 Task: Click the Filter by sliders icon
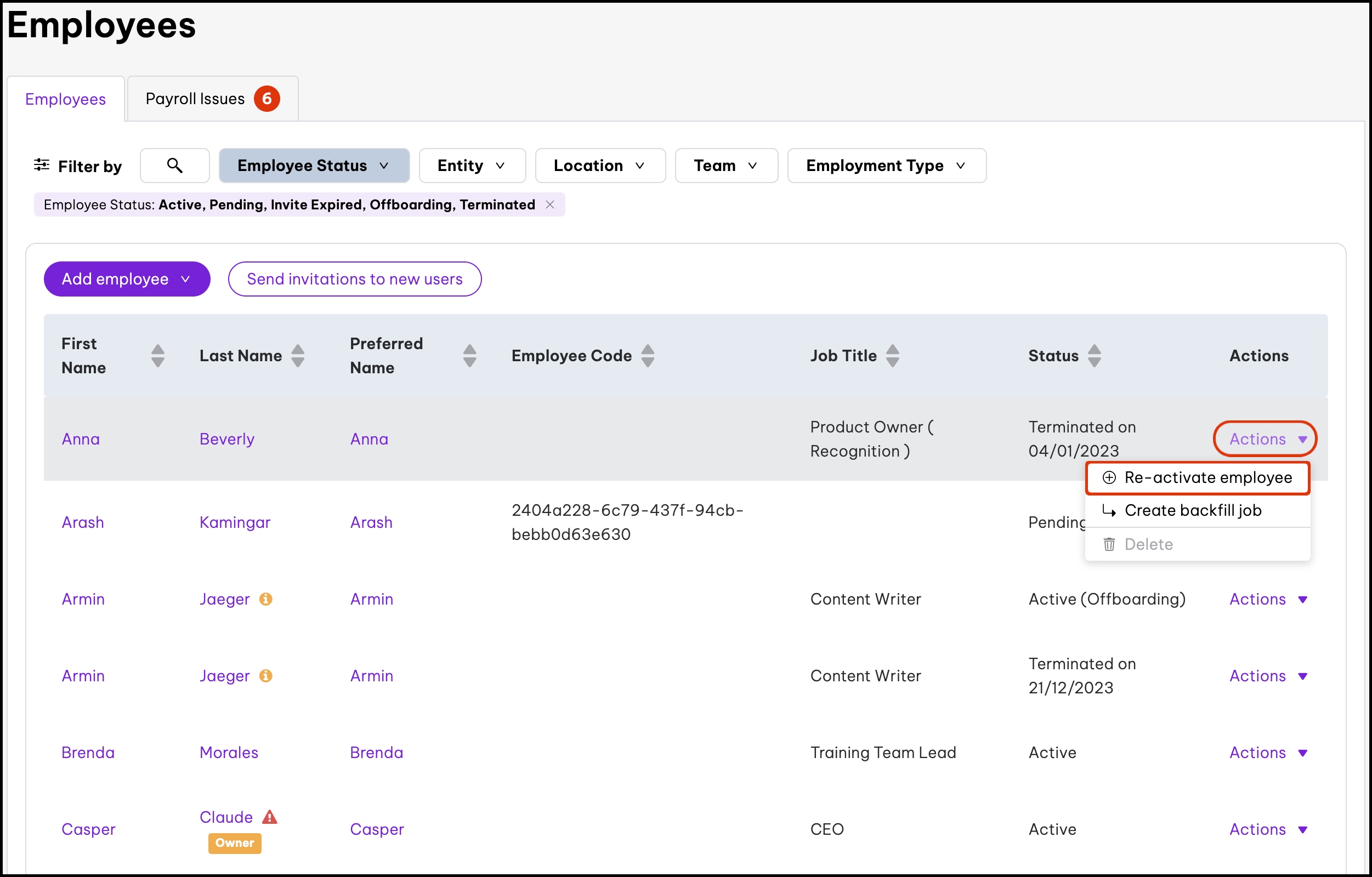[41, 165]
